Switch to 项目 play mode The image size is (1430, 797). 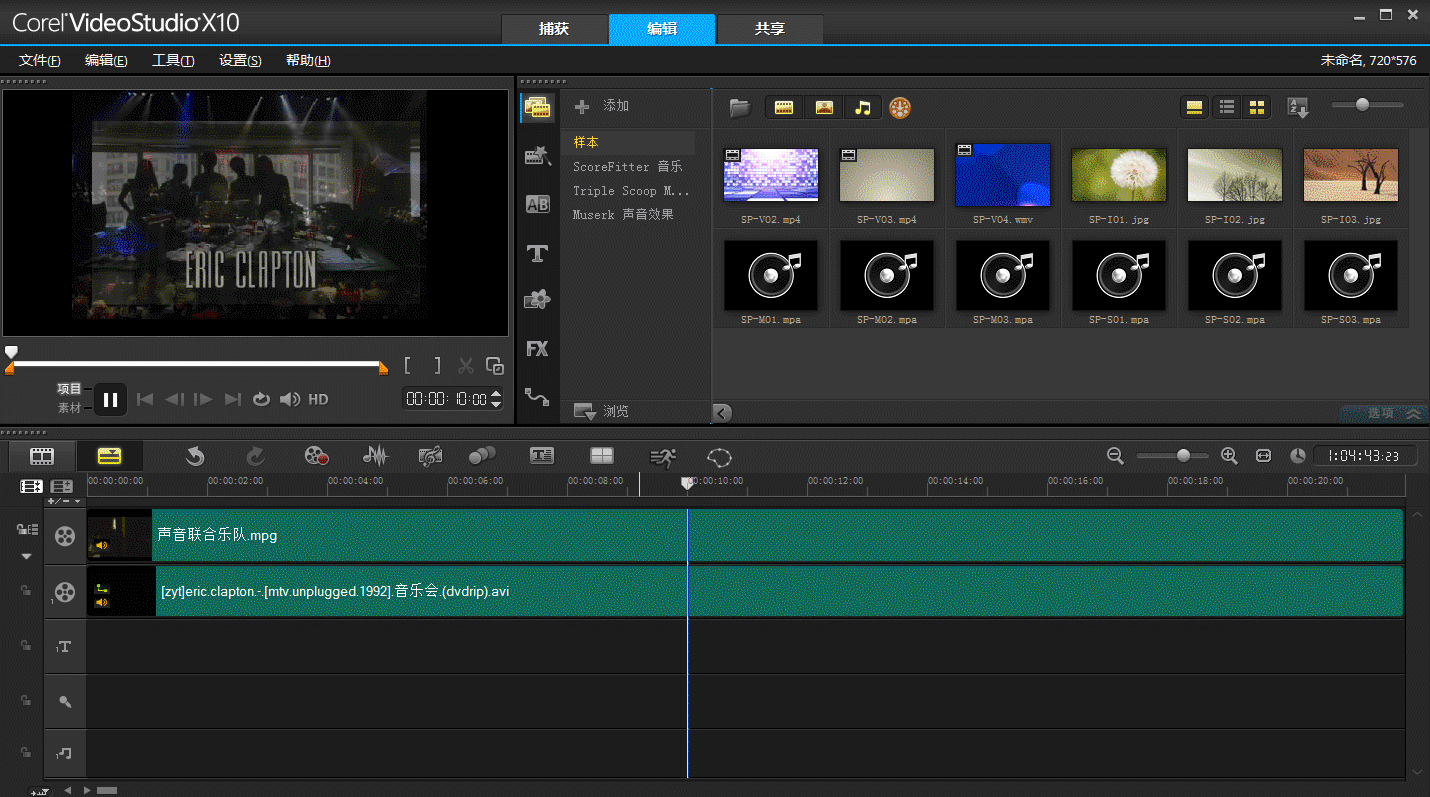pos(69,389)
